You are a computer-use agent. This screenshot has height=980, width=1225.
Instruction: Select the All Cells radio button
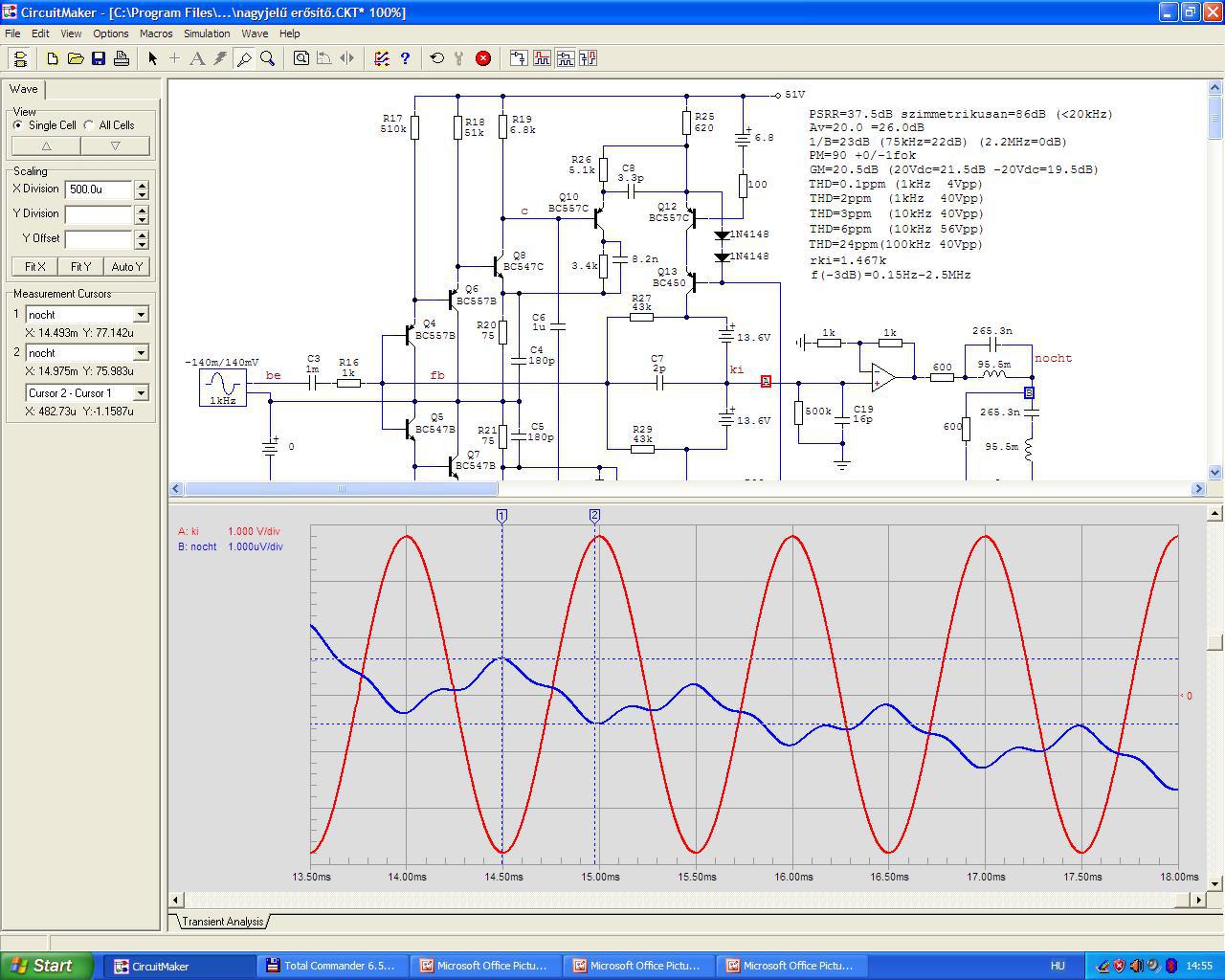click(x=89, y=125)
